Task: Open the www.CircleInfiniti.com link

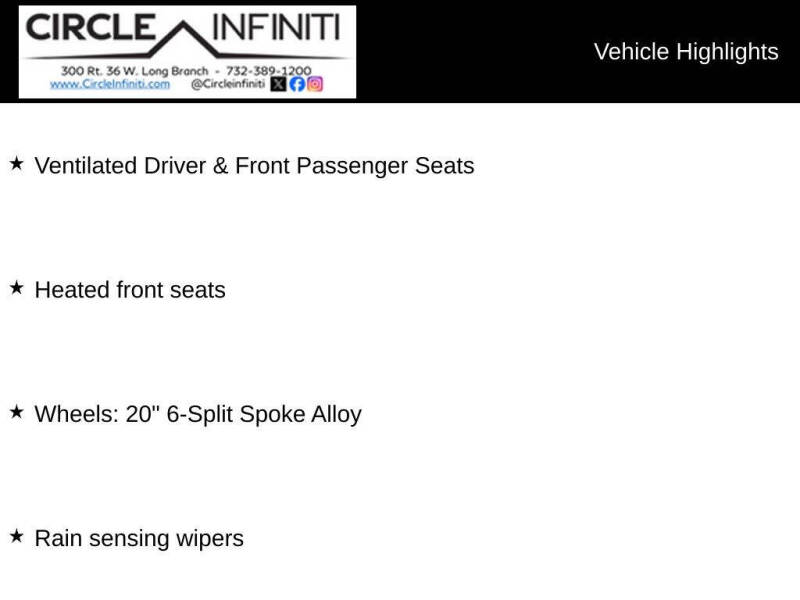Action: click(x=110, y=84)
